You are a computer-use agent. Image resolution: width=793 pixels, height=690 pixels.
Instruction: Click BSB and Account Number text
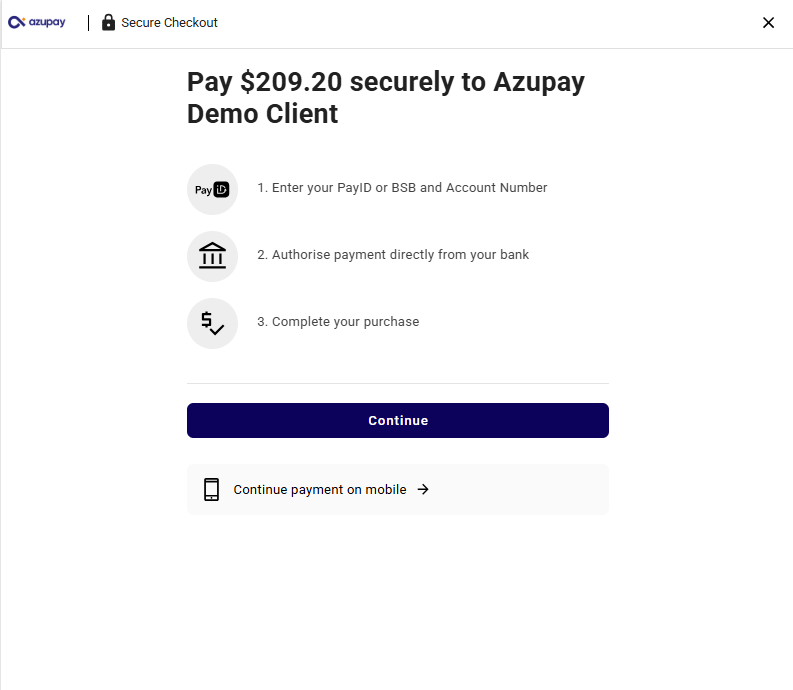coord(469,188)
